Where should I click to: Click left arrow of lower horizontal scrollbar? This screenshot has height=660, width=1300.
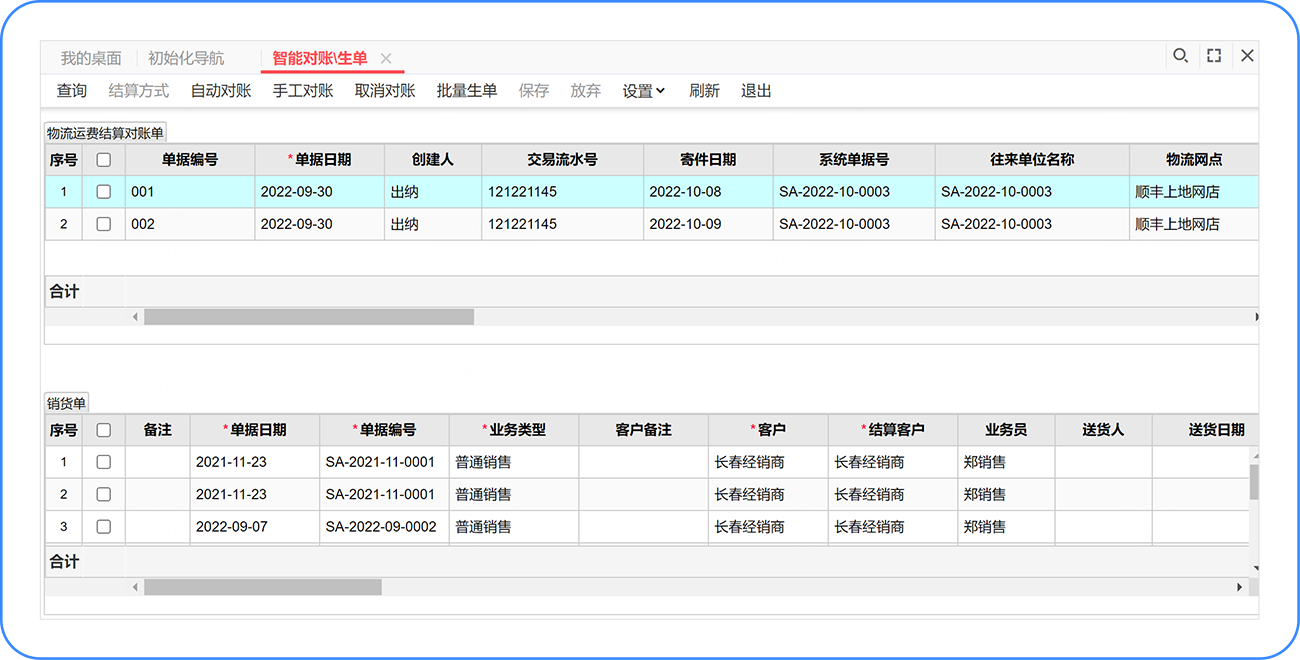point(136,587)
